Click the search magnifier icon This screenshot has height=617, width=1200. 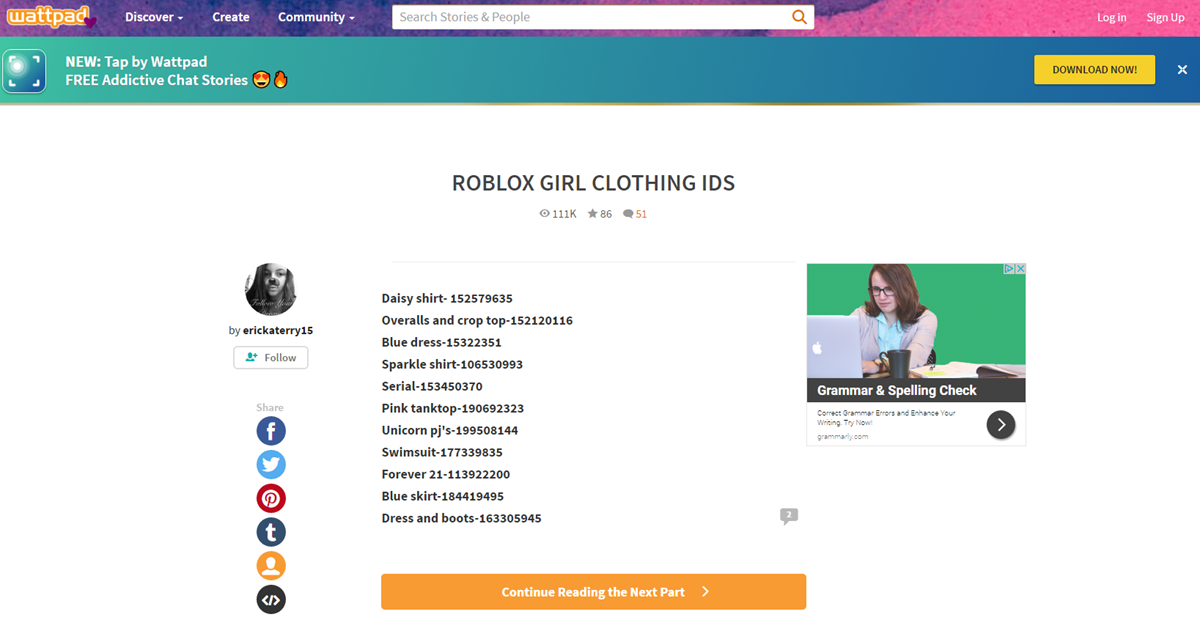point(799,17)
